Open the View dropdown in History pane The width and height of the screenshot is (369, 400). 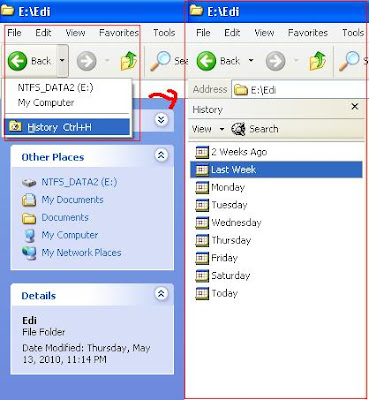[x=208, y=129]
